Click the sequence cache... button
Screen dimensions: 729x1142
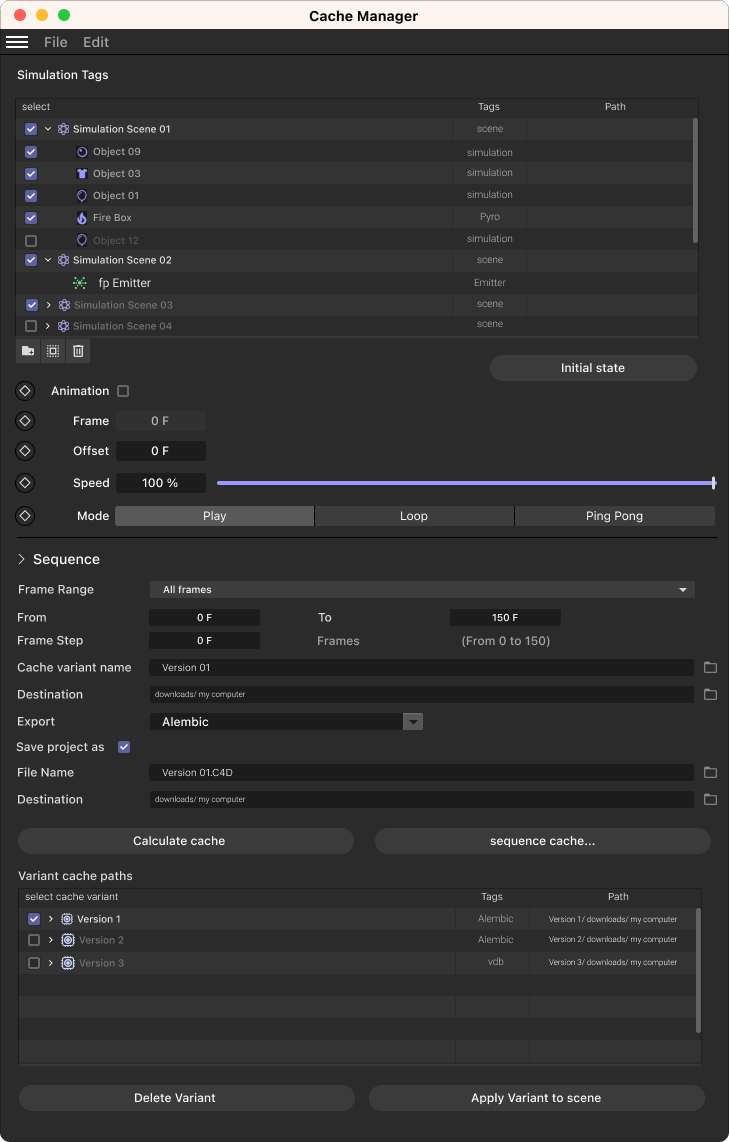coord(543,840)
